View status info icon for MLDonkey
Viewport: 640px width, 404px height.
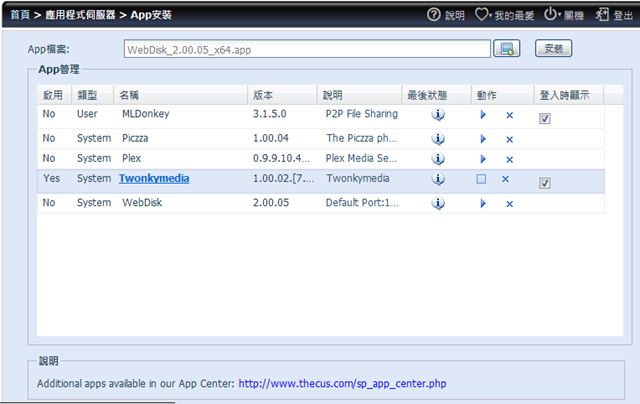pos(438,115)
